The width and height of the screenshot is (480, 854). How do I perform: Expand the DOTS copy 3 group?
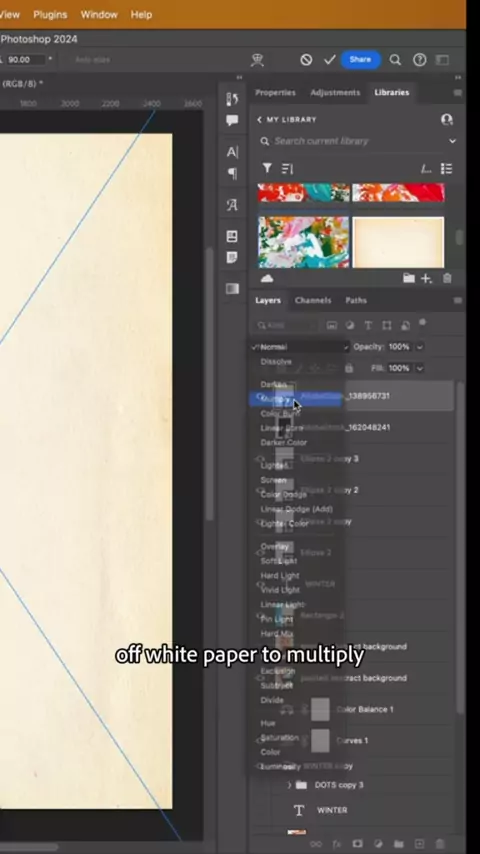(289, 785)
